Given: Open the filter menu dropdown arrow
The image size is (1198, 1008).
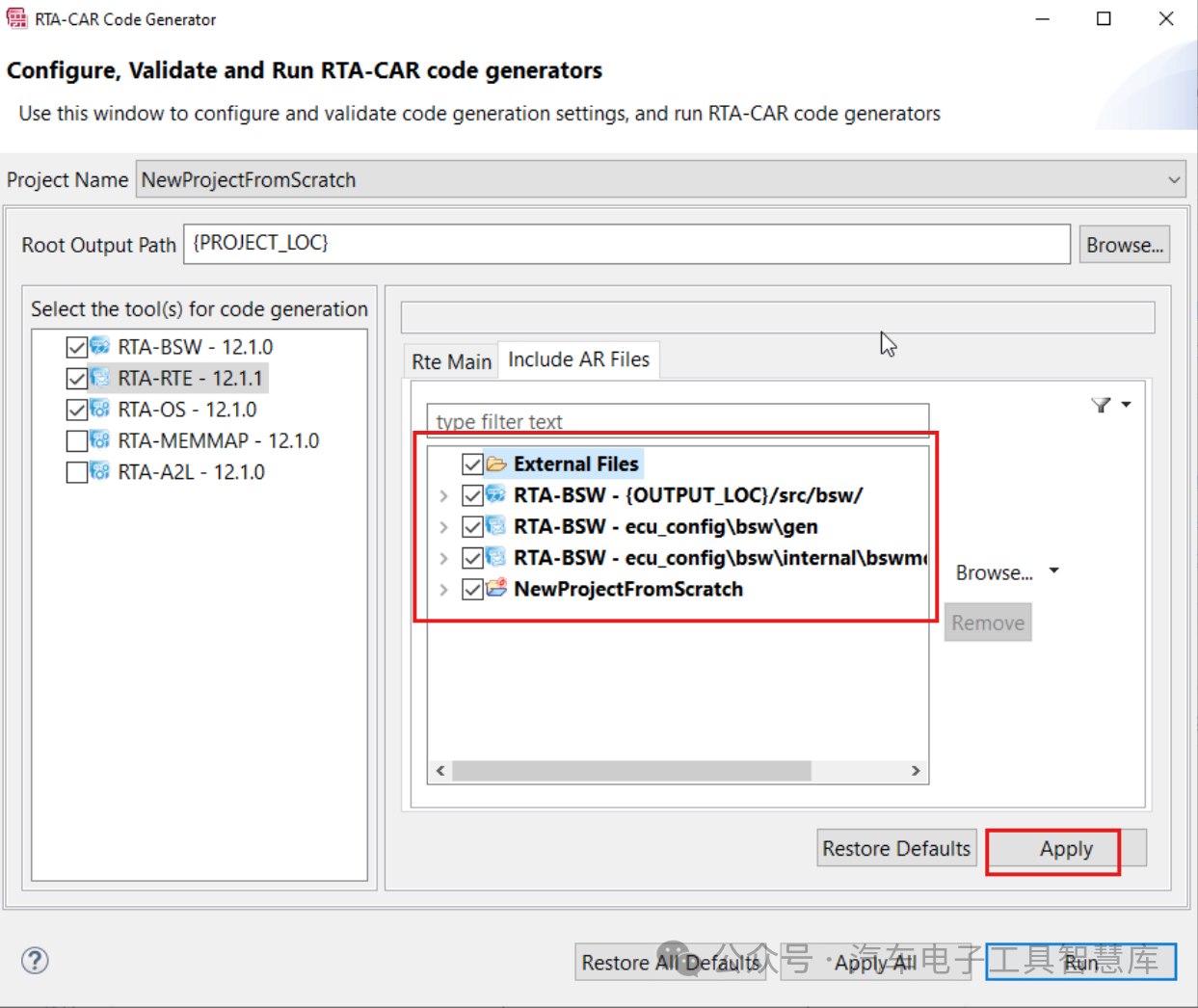Looking at the screenshot, I should coord(1126,405).
